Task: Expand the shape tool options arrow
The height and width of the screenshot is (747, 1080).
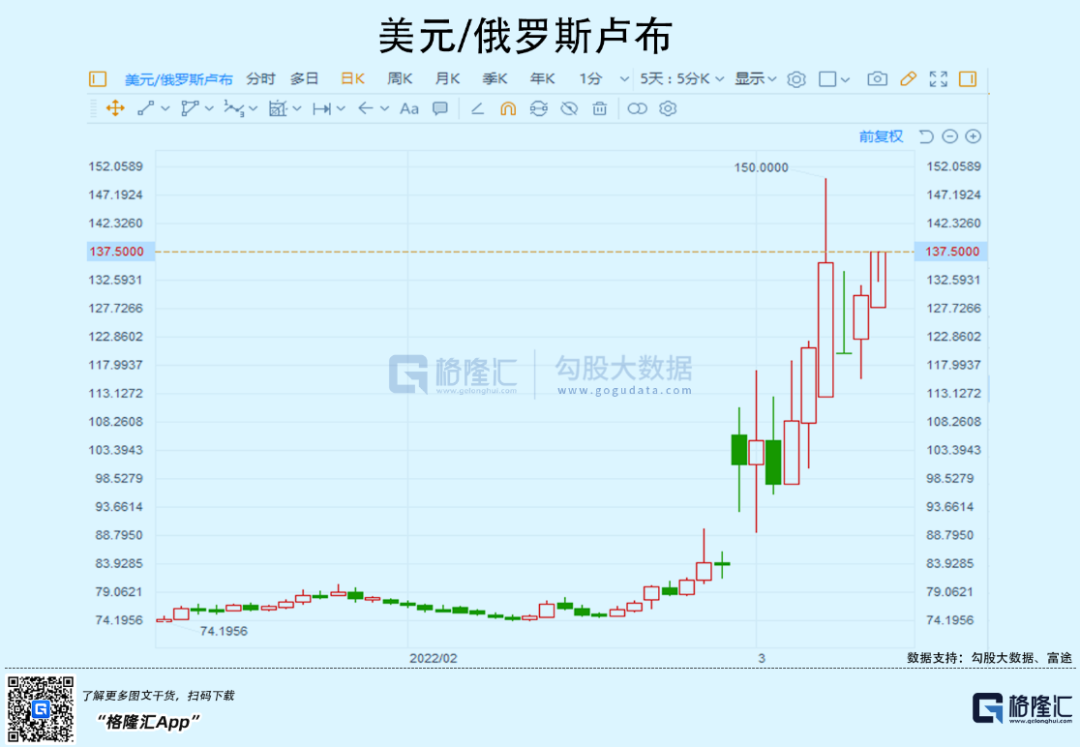Action: pos(209,109)
